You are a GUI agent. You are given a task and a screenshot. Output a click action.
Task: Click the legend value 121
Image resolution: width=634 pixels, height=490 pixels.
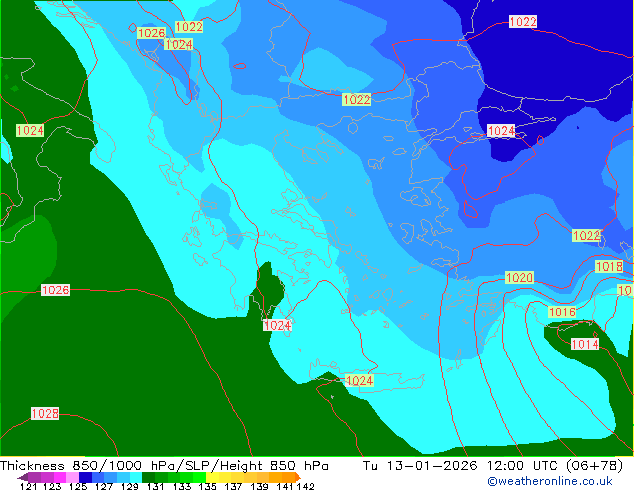click(28, 486)
